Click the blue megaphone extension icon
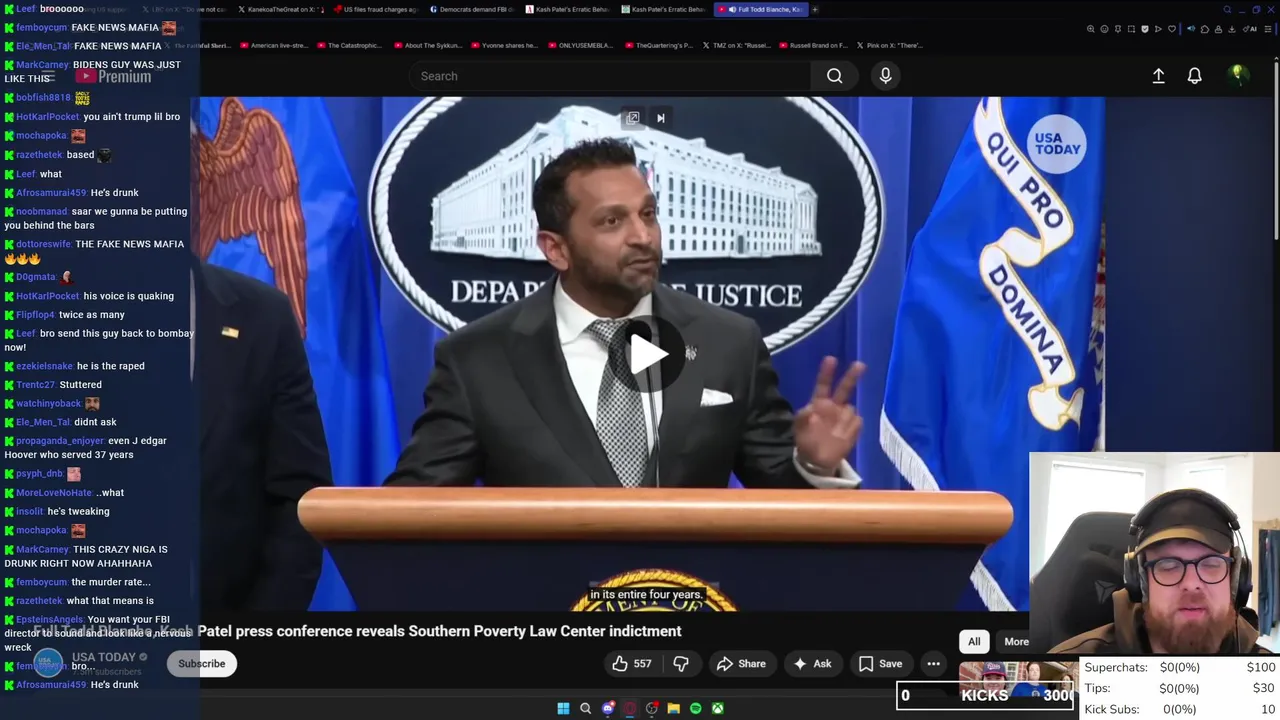This screenshot has width=1280, height=720. (x=1191, y=29)
